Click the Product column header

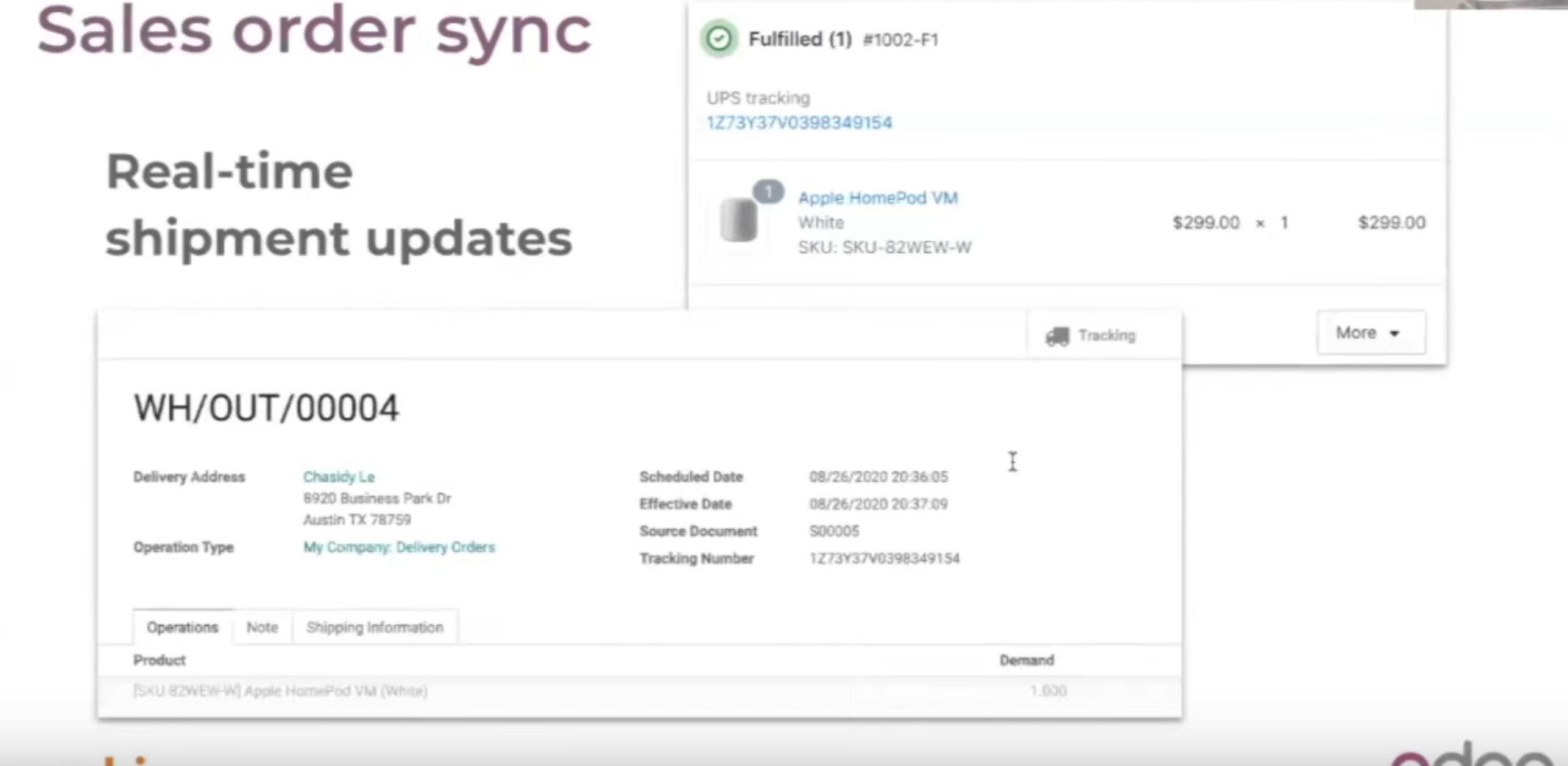160,660
